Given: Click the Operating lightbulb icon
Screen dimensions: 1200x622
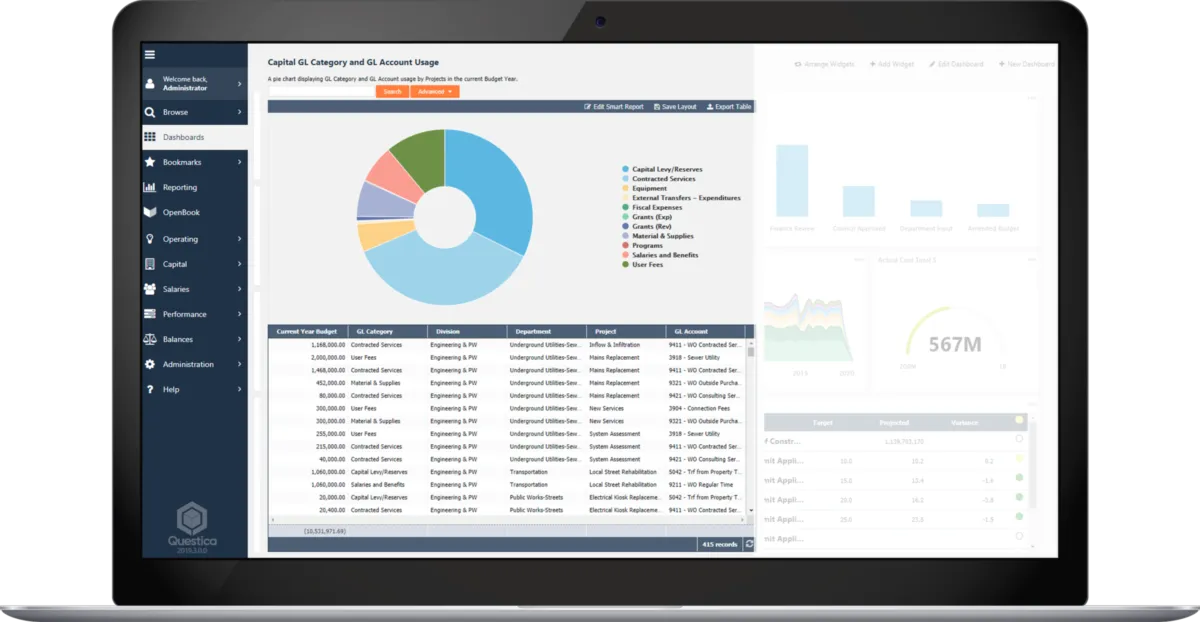Looking at the screenshot, I should (150, 239).
